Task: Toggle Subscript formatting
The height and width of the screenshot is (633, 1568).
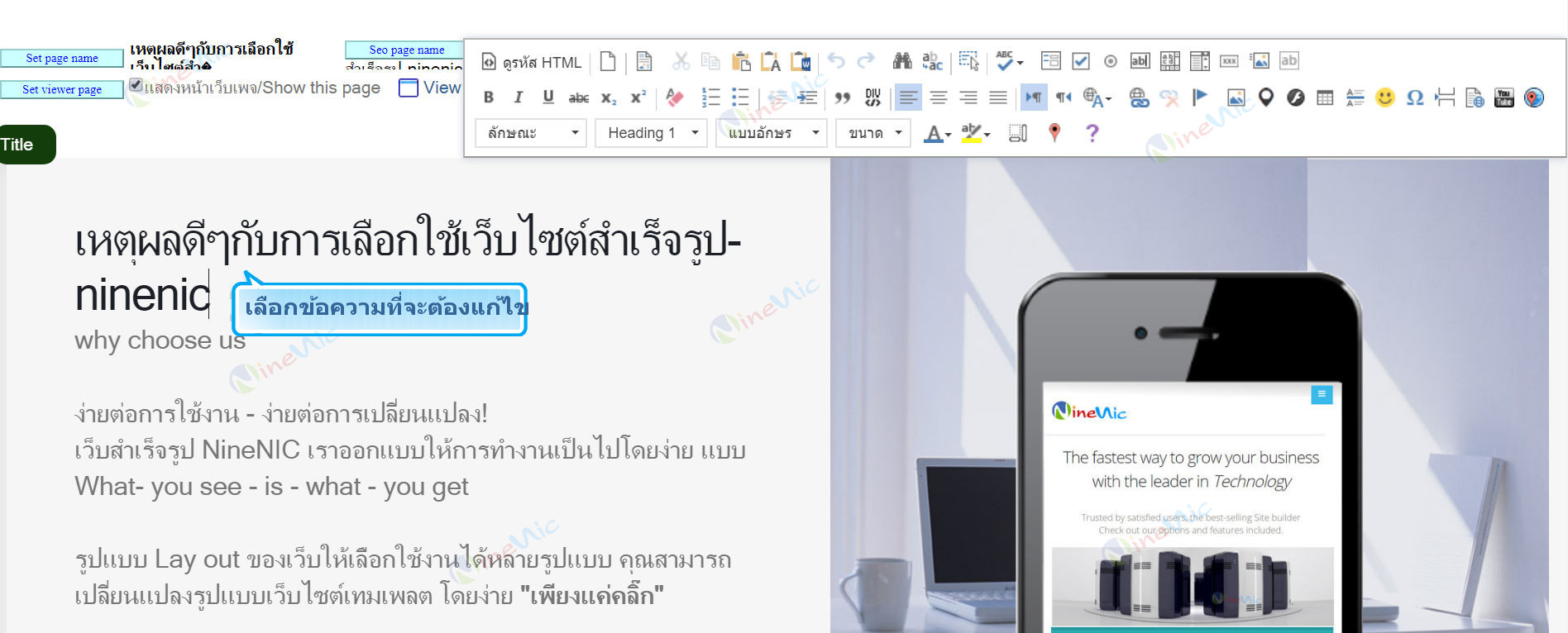Action: [x=608, y=98]
